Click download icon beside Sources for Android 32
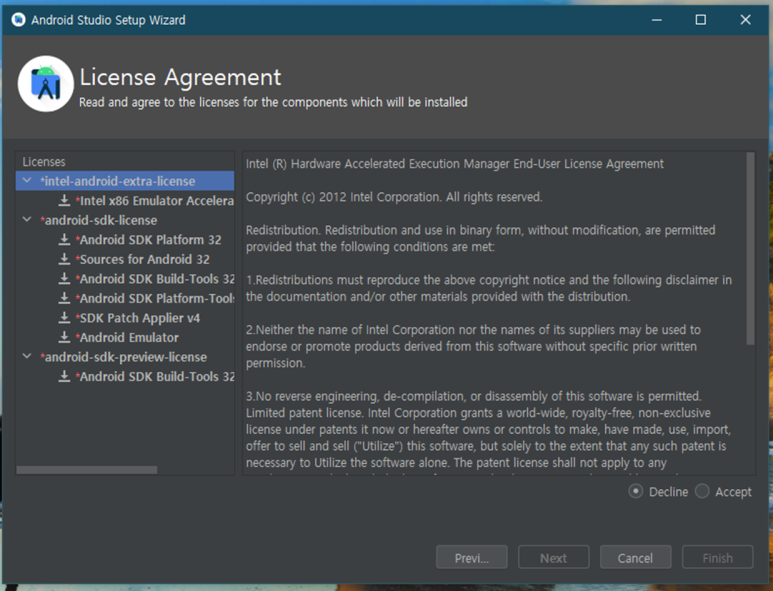773x591 pixels. click(64, 259)
